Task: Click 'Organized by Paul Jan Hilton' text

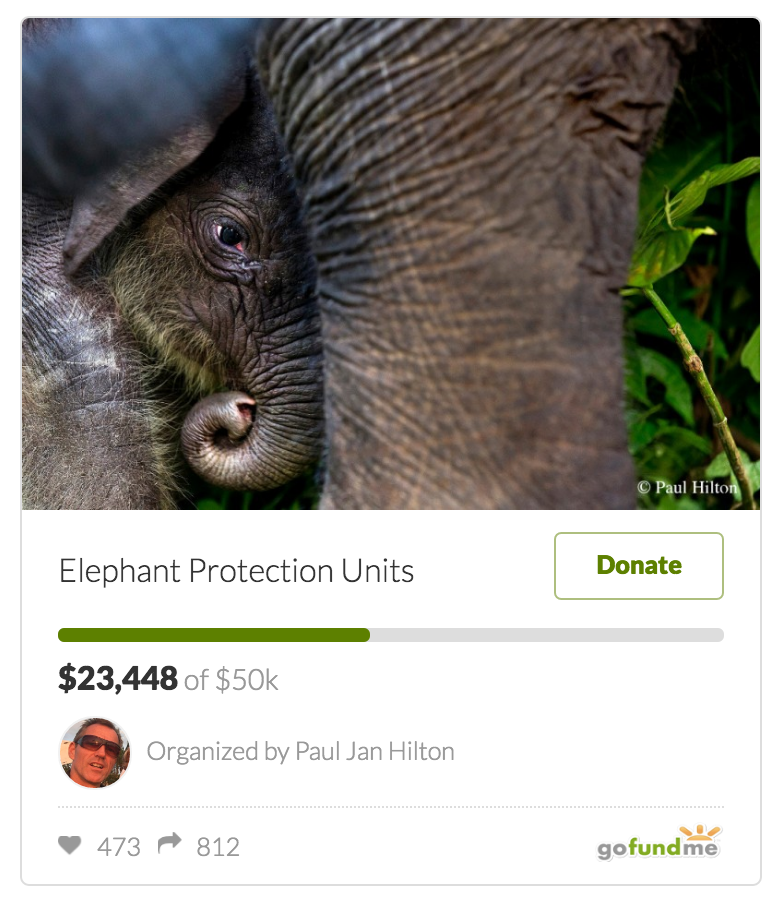Action: click(301, 752)
